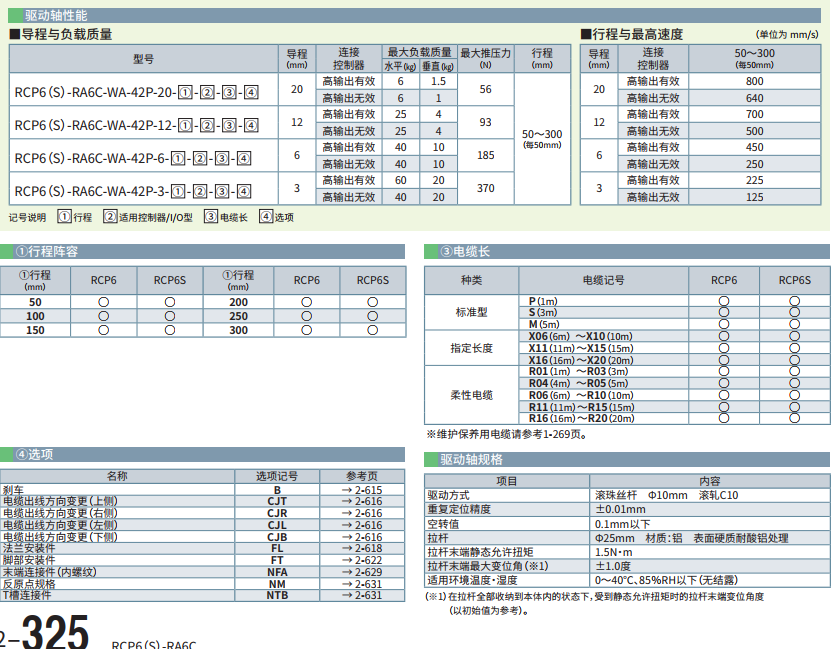Click option code CJR
This screenshot has width=831, height=649.
pos(277,513)
